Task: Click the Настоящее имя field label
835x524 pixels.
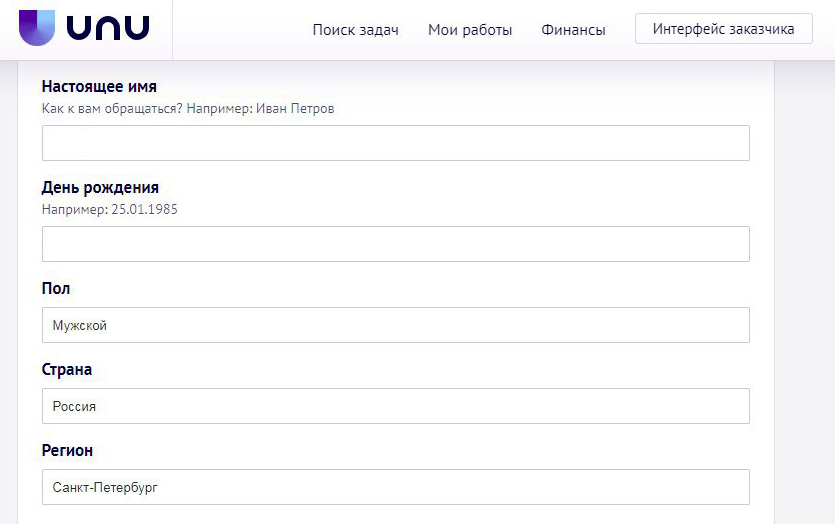Action: click(x=99, y=87)
